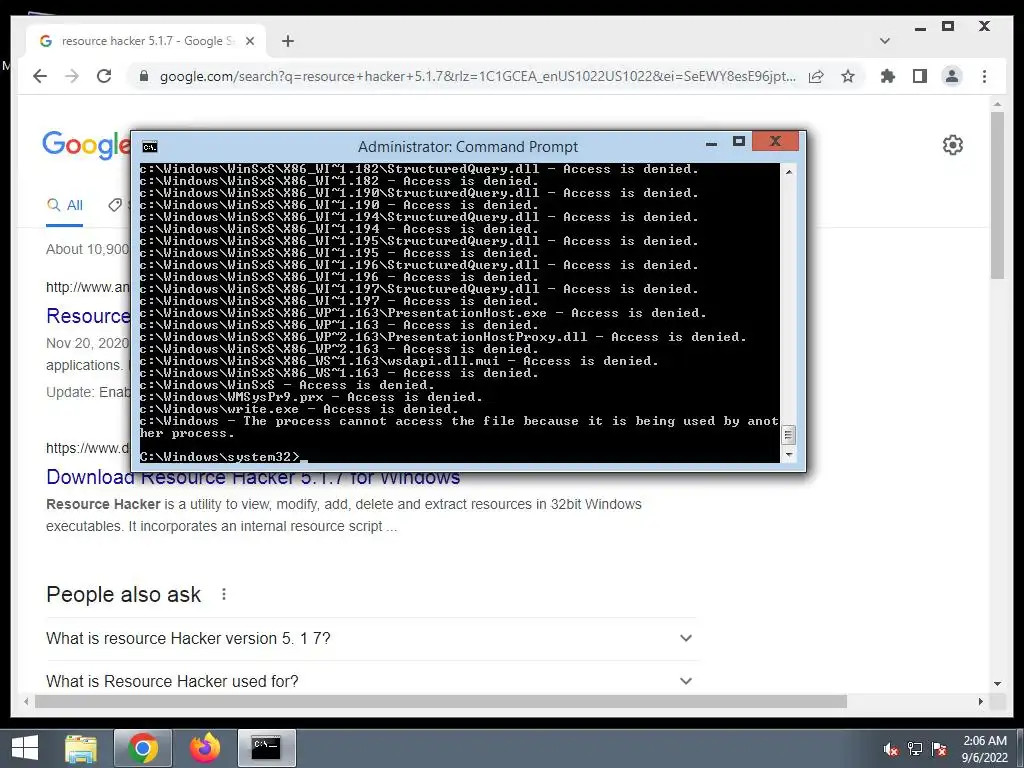Select the resource hacker 5.1.7 tab
Screen dimensions: 1024x768
click(146, 41)
